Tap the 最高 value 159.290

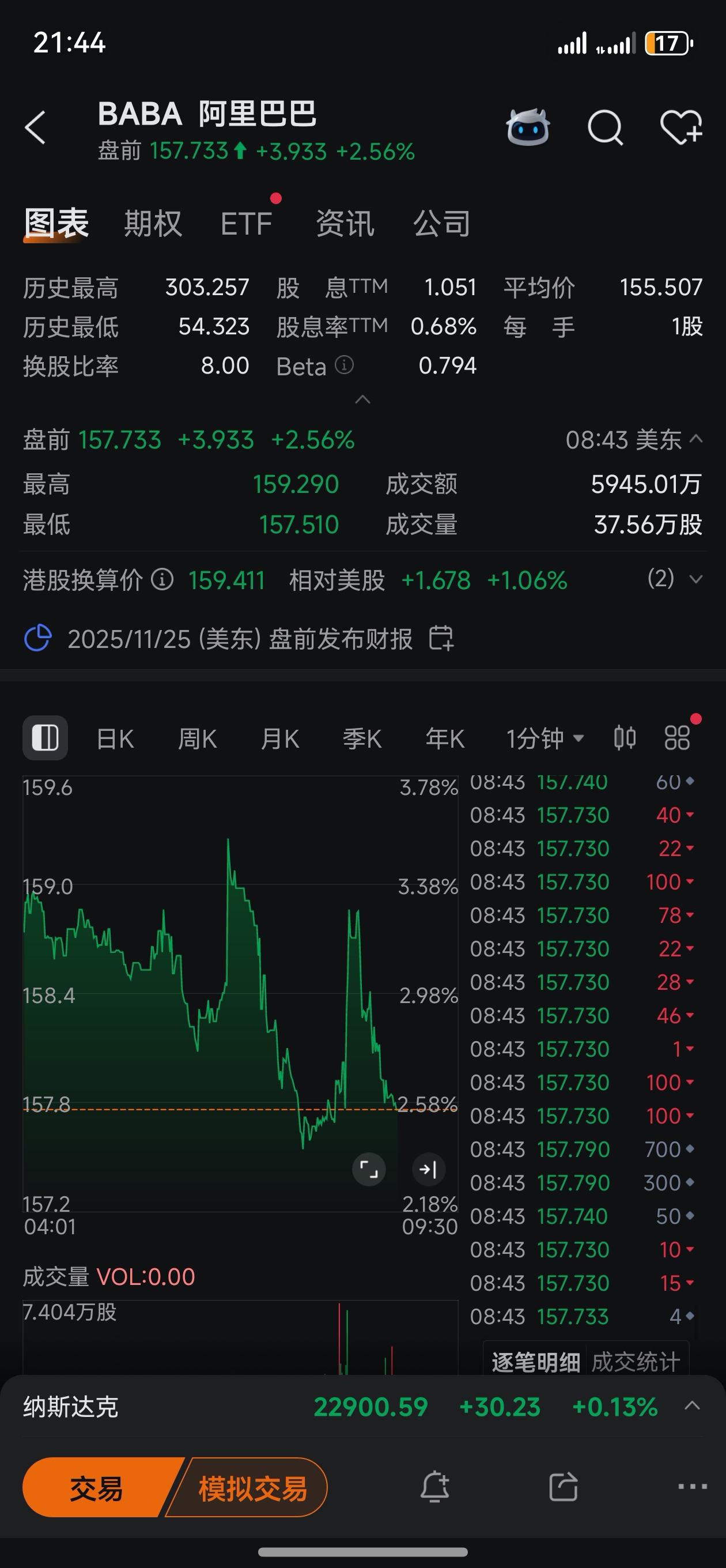click(x=296, y=484)
